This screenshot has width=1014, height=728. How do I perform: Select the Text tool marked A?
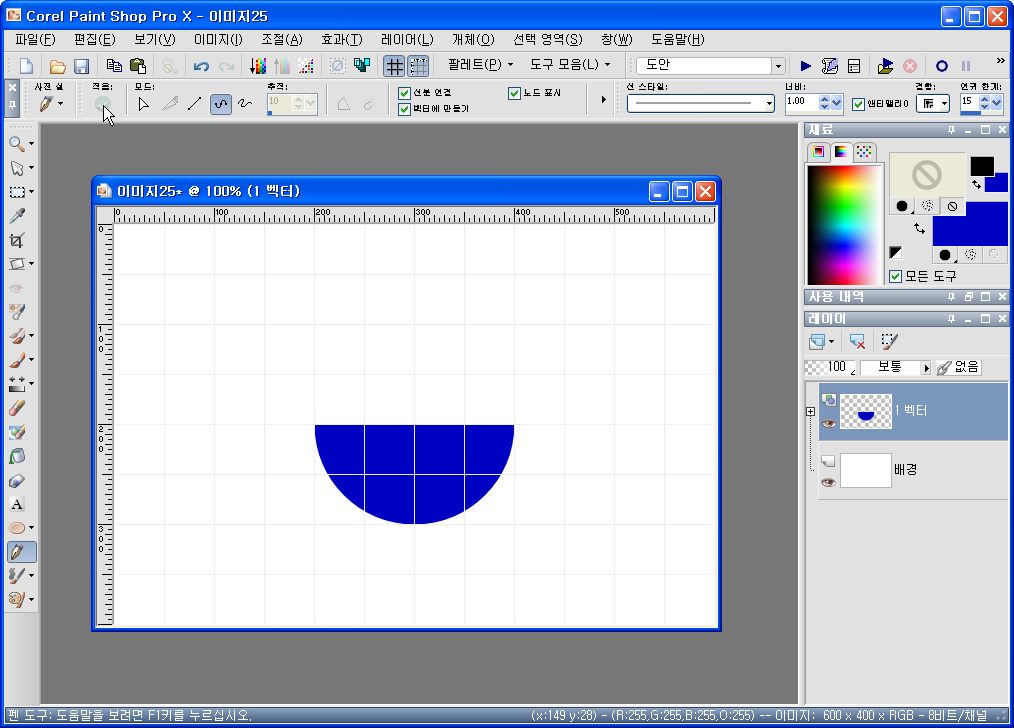point(17,504)
